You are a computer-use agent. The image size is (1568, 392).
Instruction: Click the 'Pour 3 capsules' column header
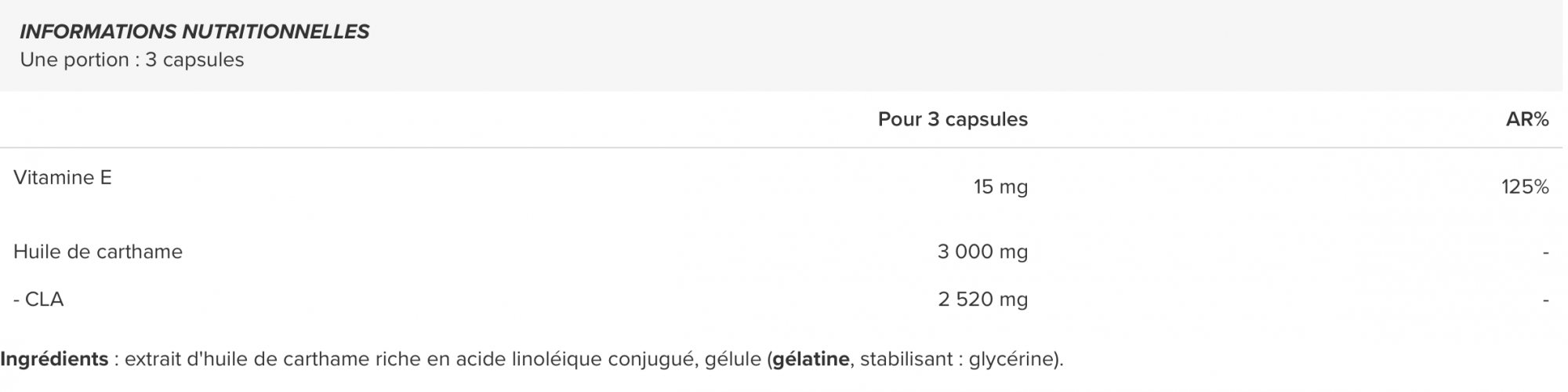[953, 119]
